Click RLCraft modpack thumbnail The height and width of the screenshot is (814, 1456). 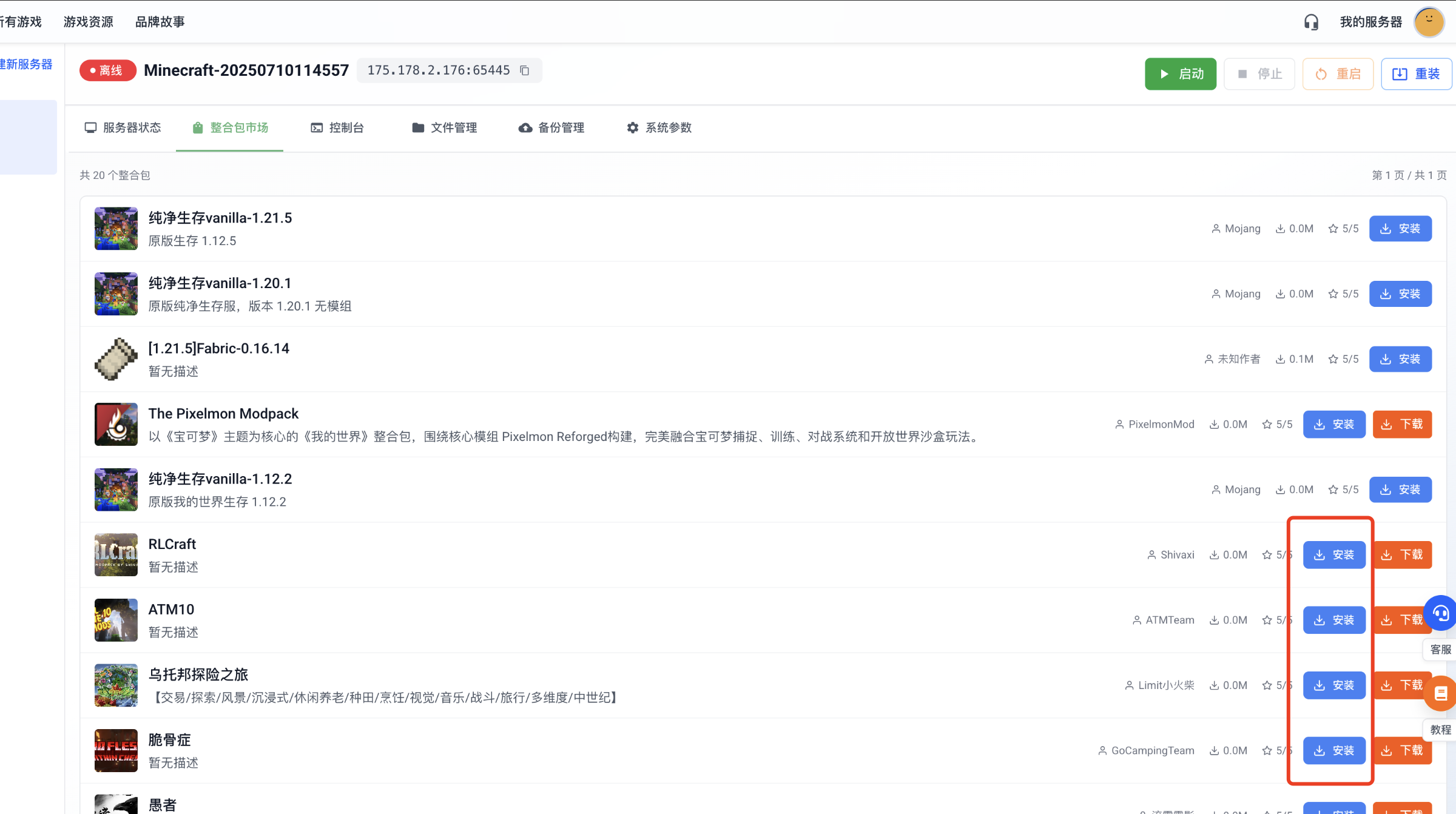point(116,554)
